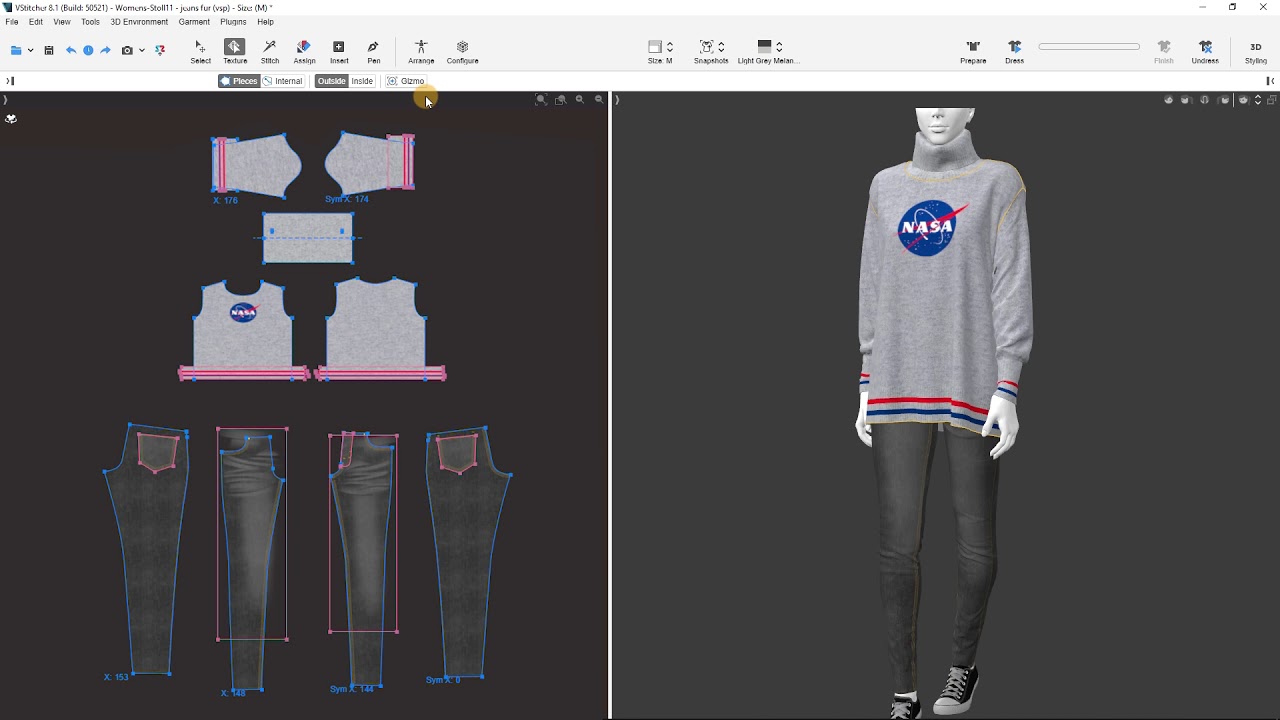Image resolution: width=1280 pixels, height=720 pixels.
Task: Open the 3D Environment menu
Action: tap(139, 22)
